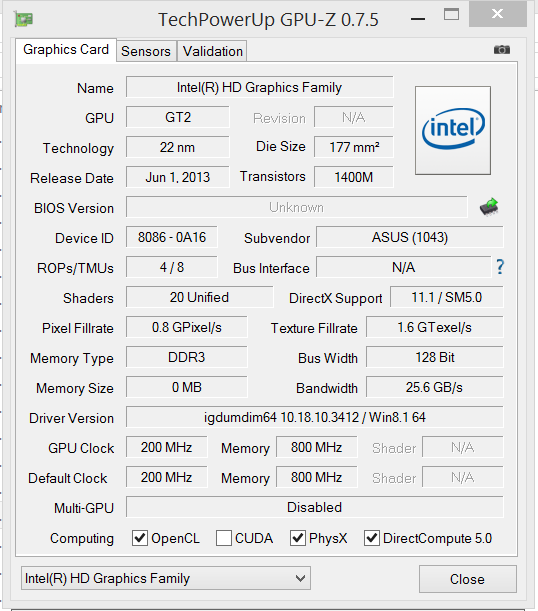
Task: Click the Close button
Action: [467, 579]
